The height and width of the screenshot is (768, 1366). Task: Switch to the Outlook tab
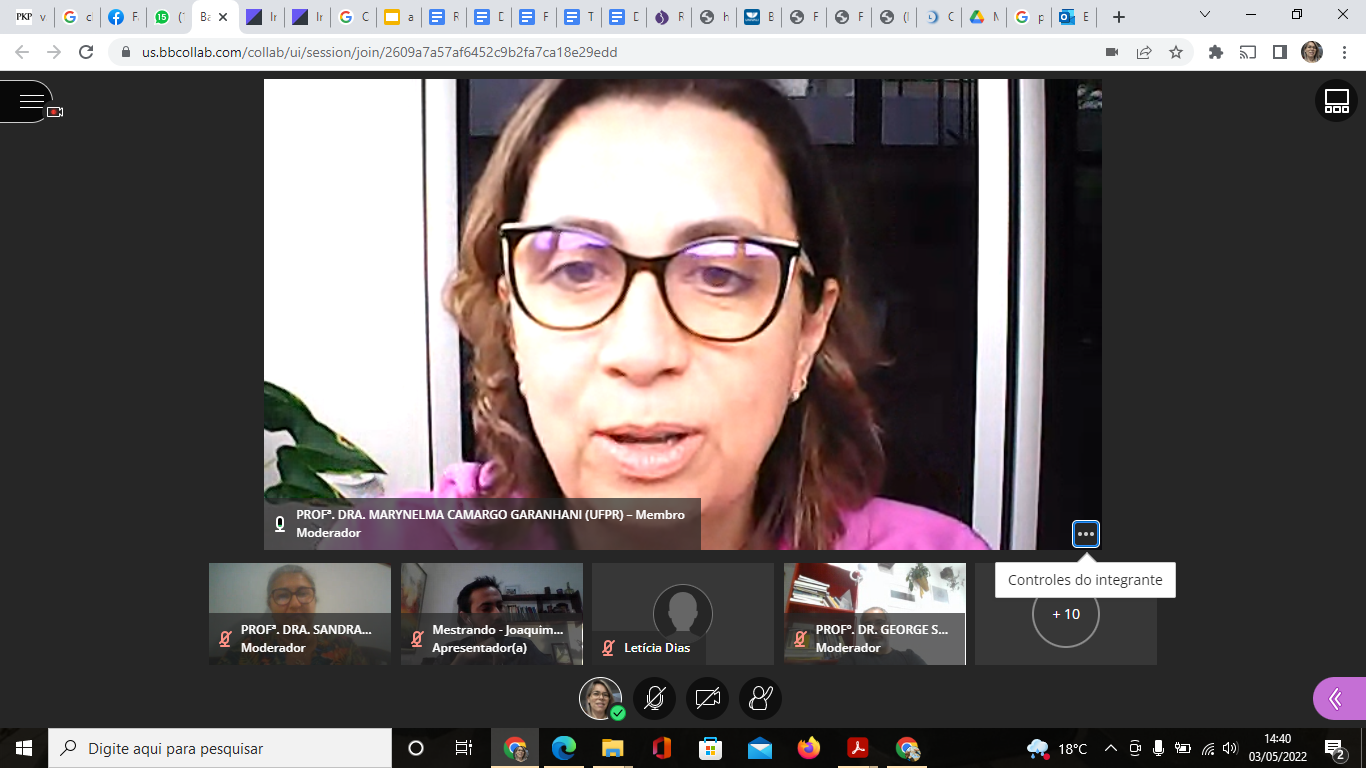1076,17
